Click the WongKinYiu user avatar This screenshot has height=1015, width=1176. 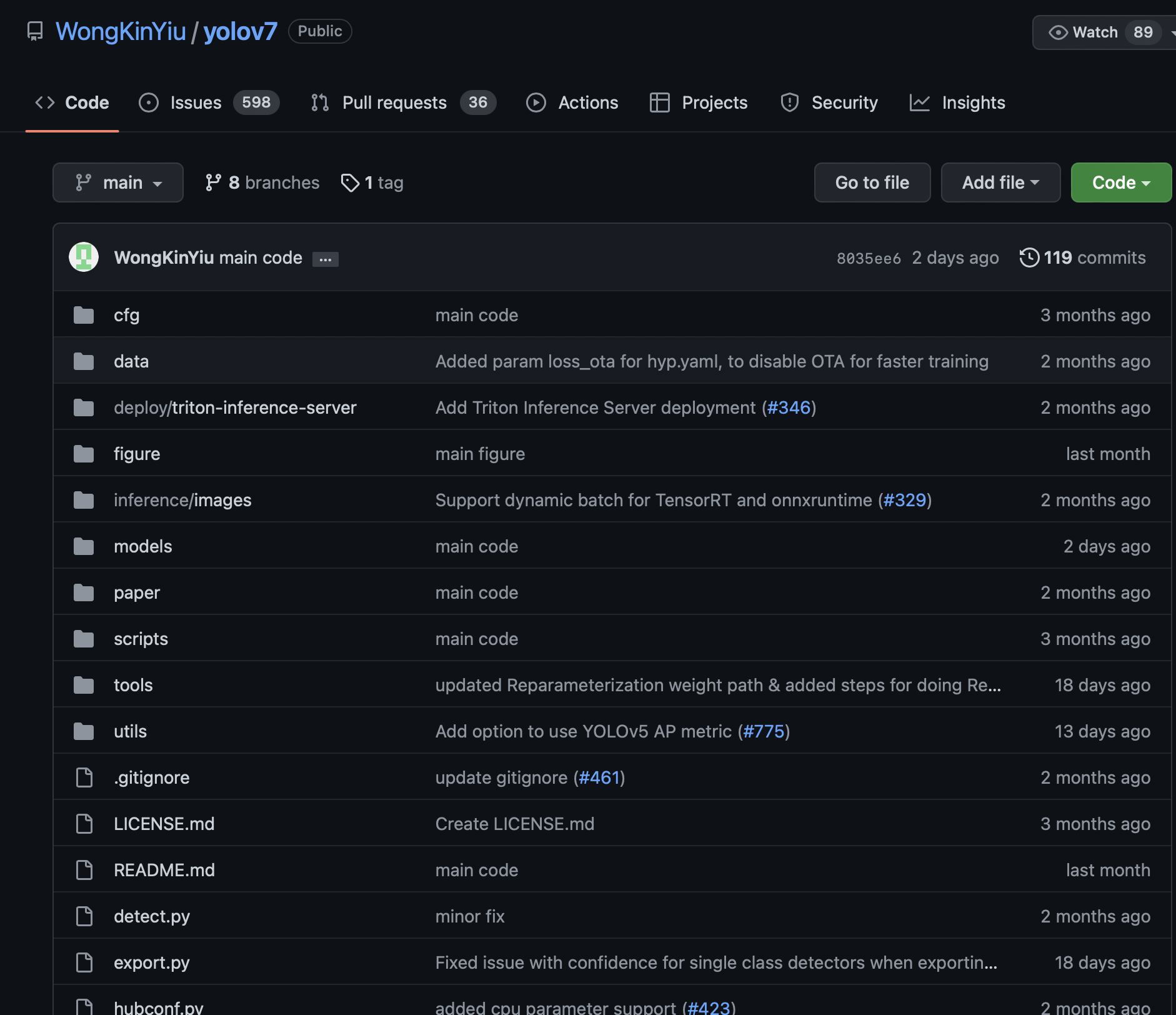(x=84, y=257)
